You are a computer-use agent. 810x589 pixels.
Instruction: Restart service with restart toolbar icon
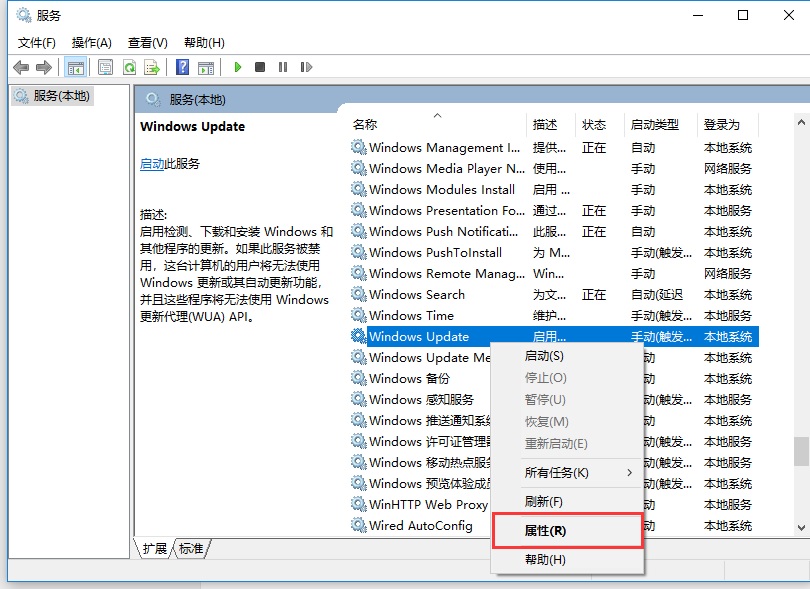[306, 67]
